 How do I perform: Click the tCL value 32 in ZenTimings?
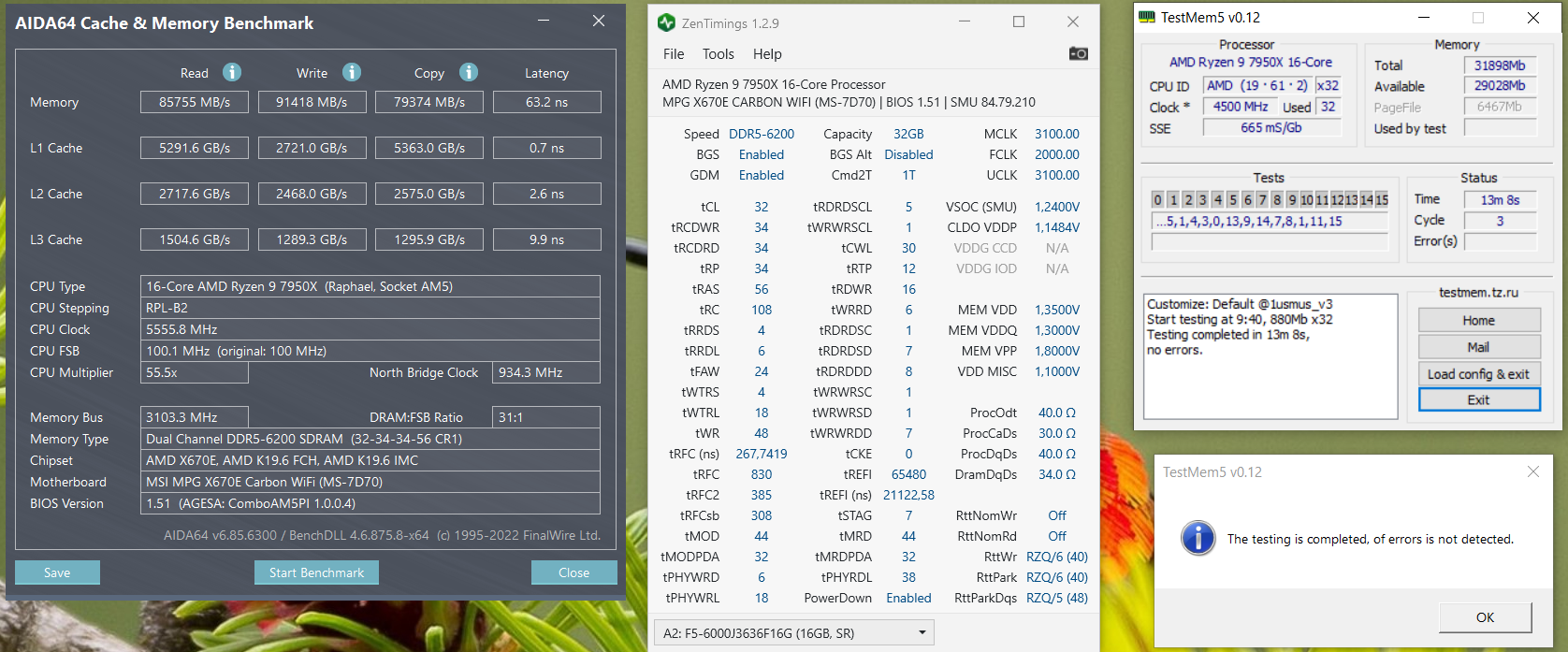[762, 207]
